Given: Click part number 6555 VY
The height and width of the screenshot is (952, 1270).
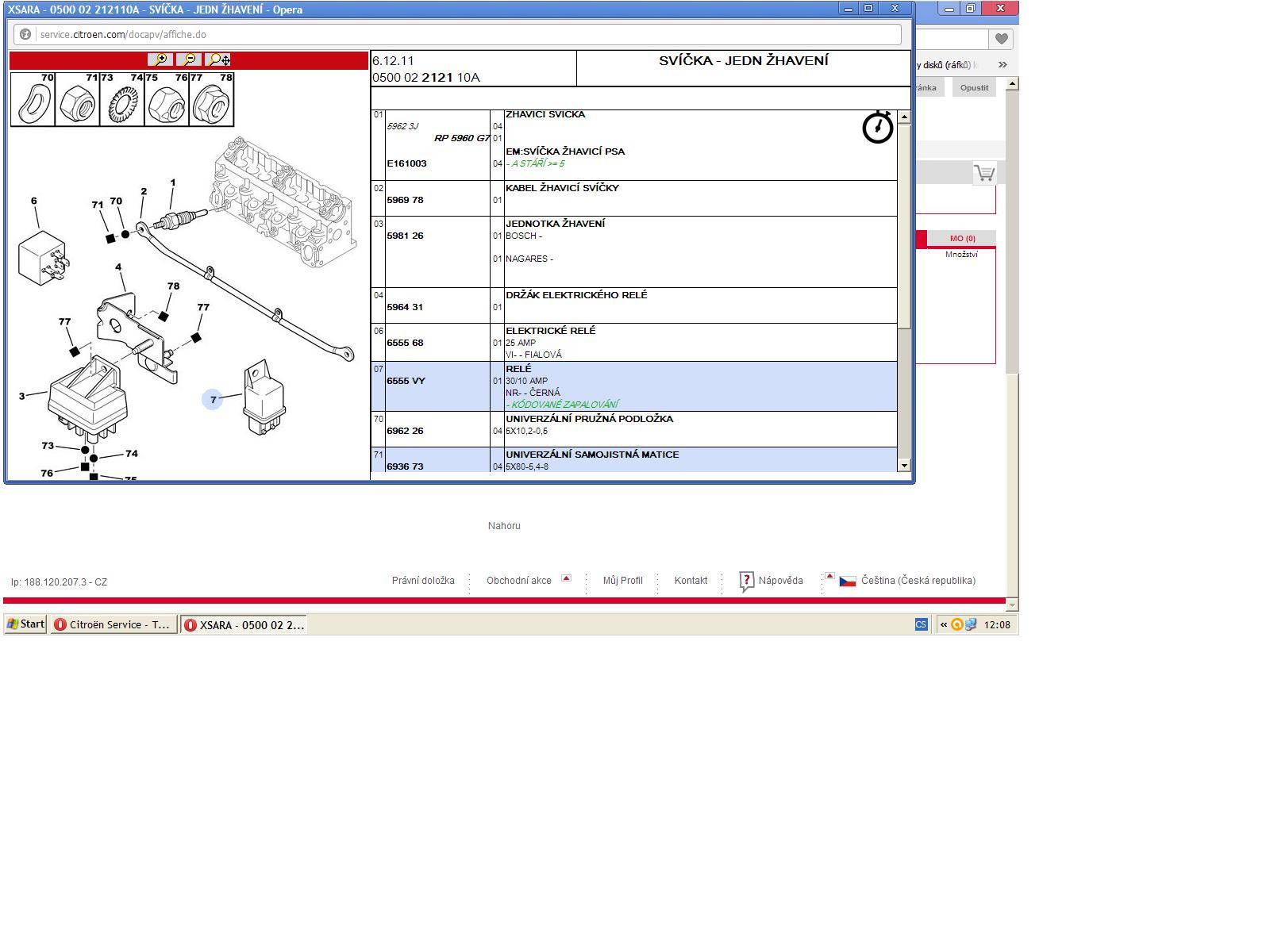Looking at the screenshot, I should 406,381.
